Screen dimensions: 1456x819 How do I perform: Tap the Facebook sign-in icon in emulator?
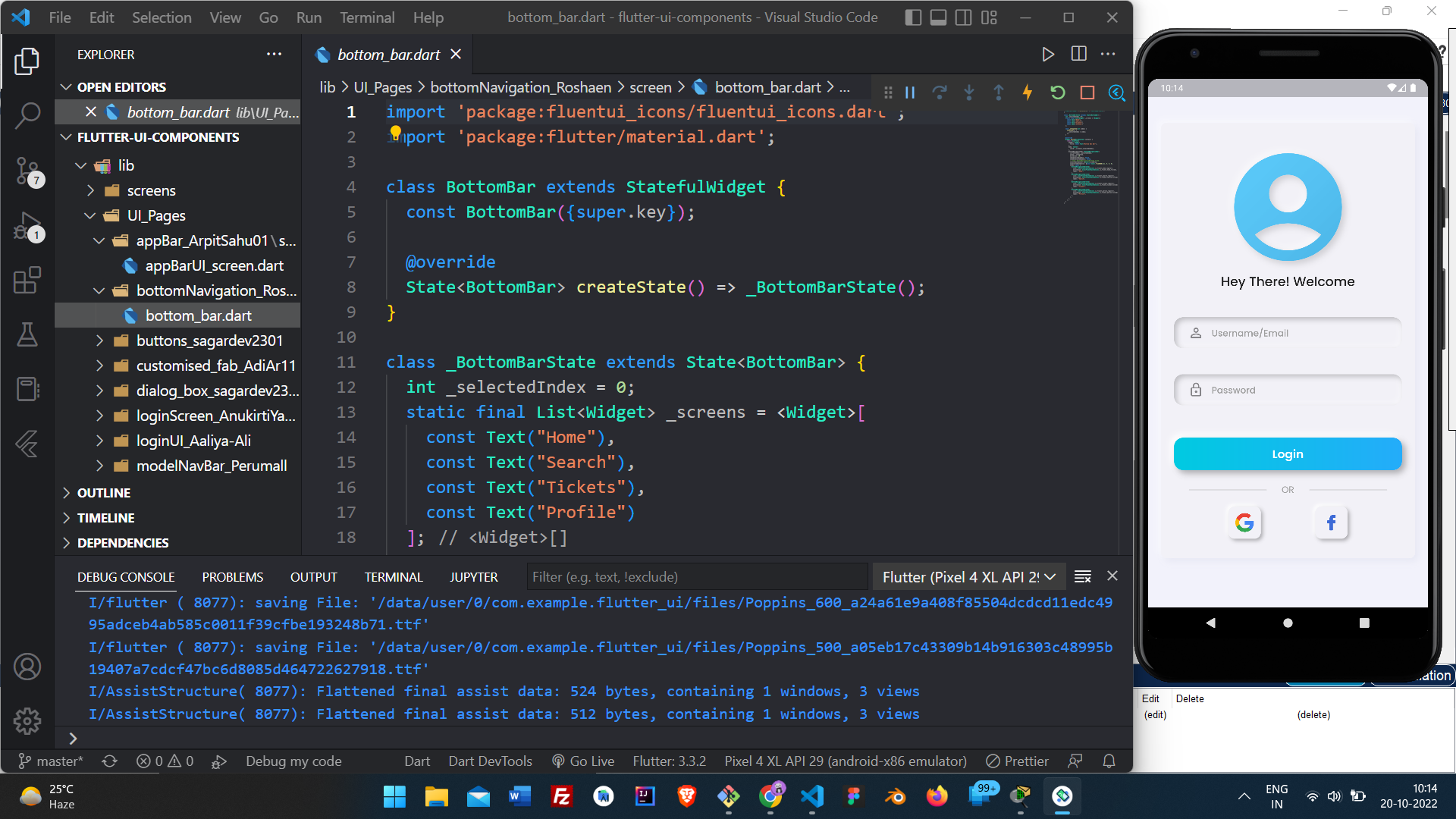tap(1331, 522)
